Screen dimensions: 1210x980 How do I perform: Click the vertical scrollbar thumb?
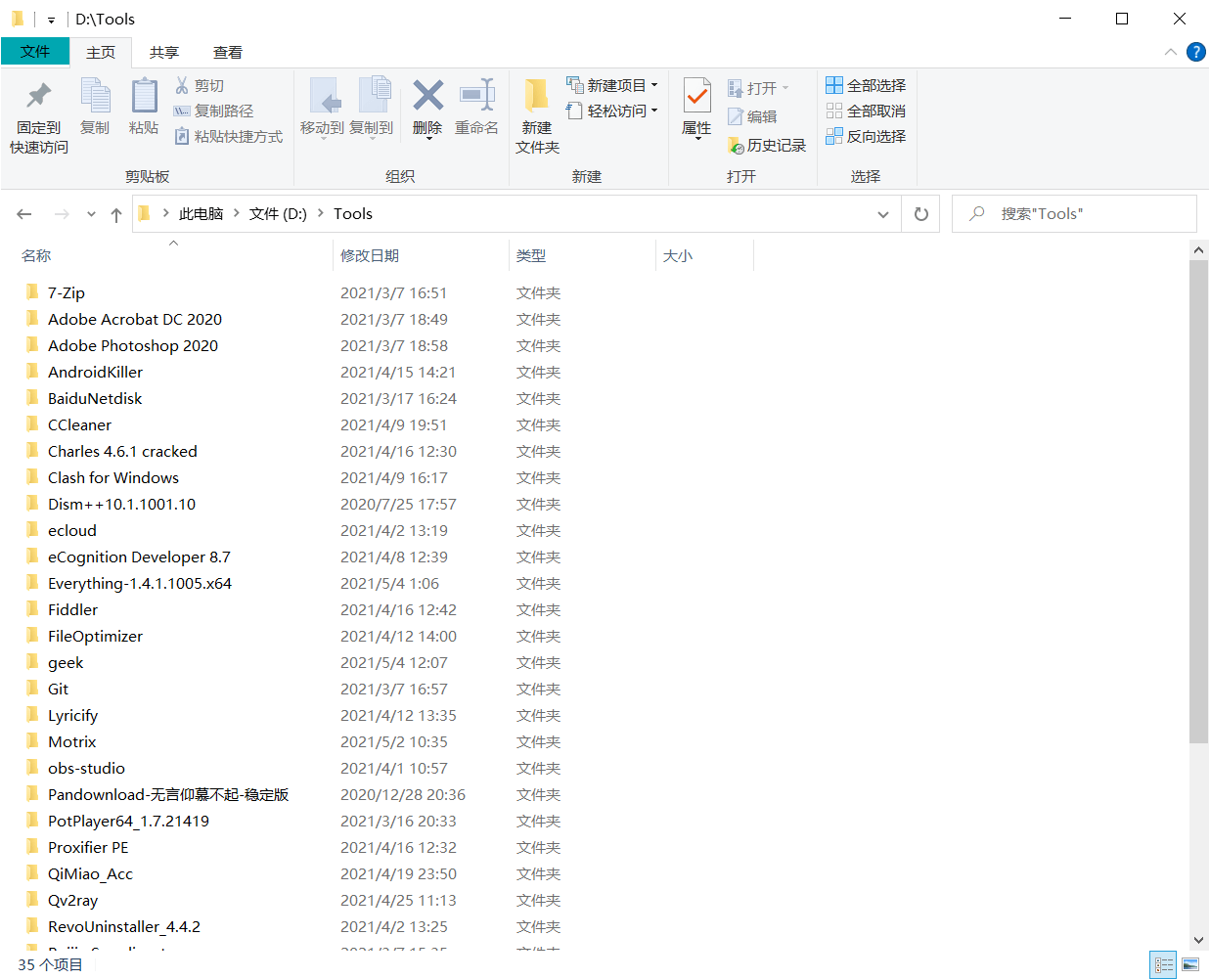click(x=1198, y=501)
